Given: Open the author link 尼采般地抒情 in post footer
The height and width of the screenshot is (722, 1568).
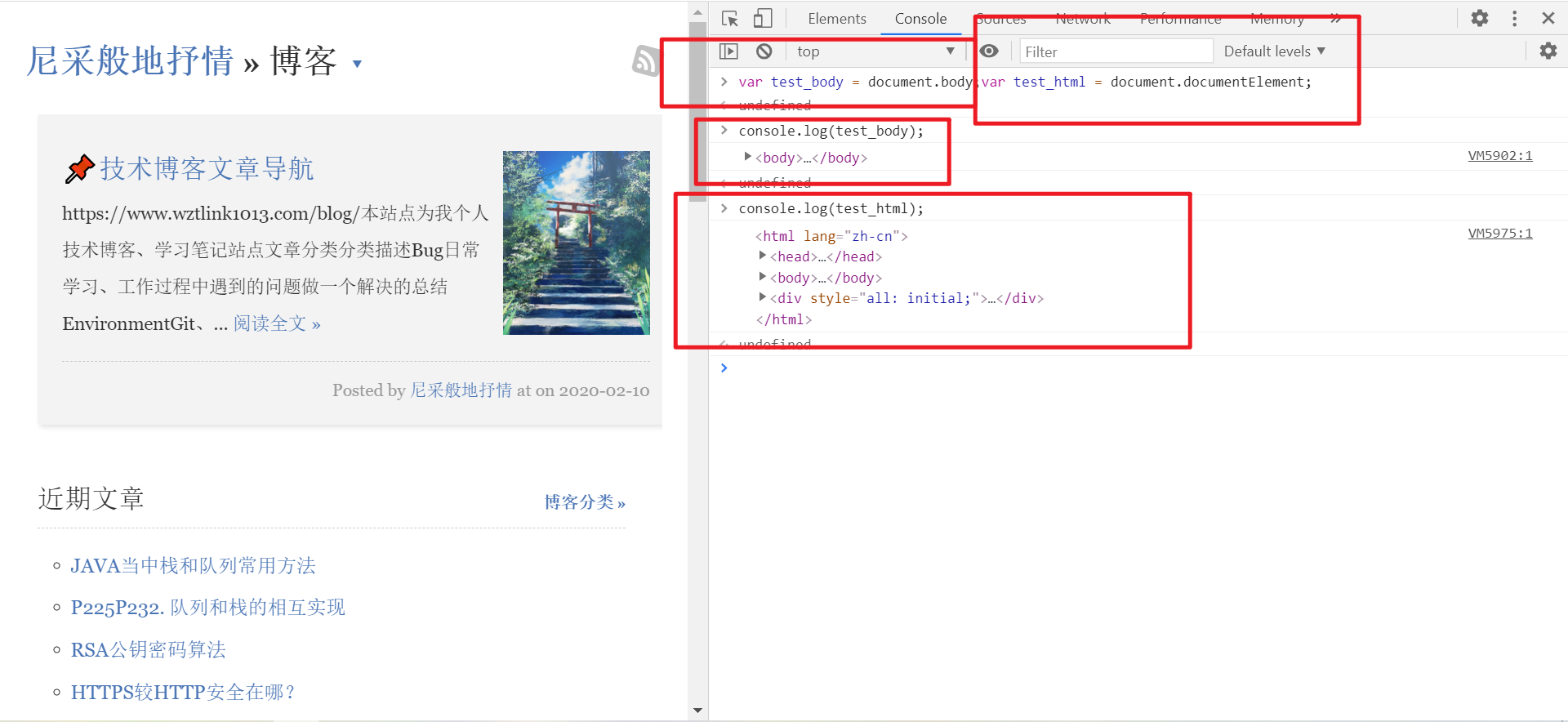Looking at the screenshot, I should (461, 390).
